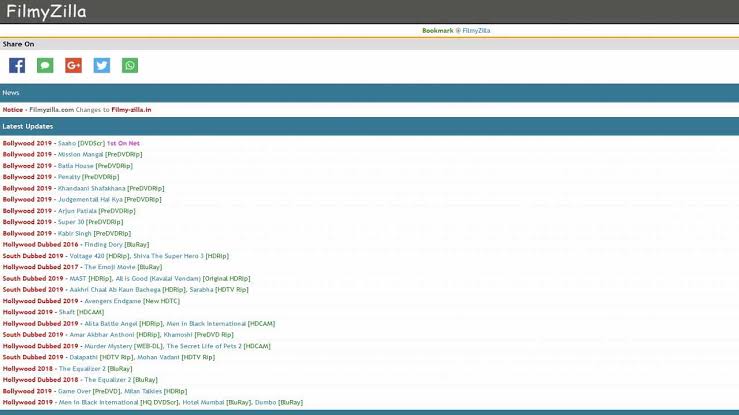739x415 pixels.
Task: Open Shaft [HDCAM] link
Action: pyautogui.click(x=82, y=312)
